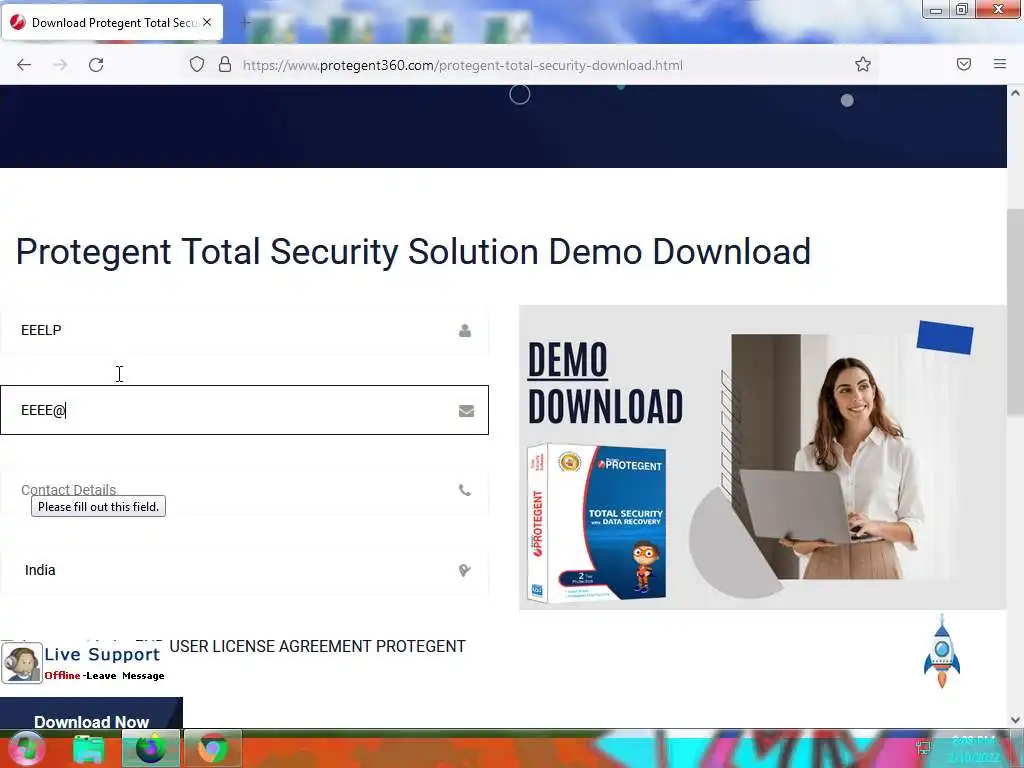Open a new tab with plus button
The height and width of the screenshot is (768, 1024).
246,23
